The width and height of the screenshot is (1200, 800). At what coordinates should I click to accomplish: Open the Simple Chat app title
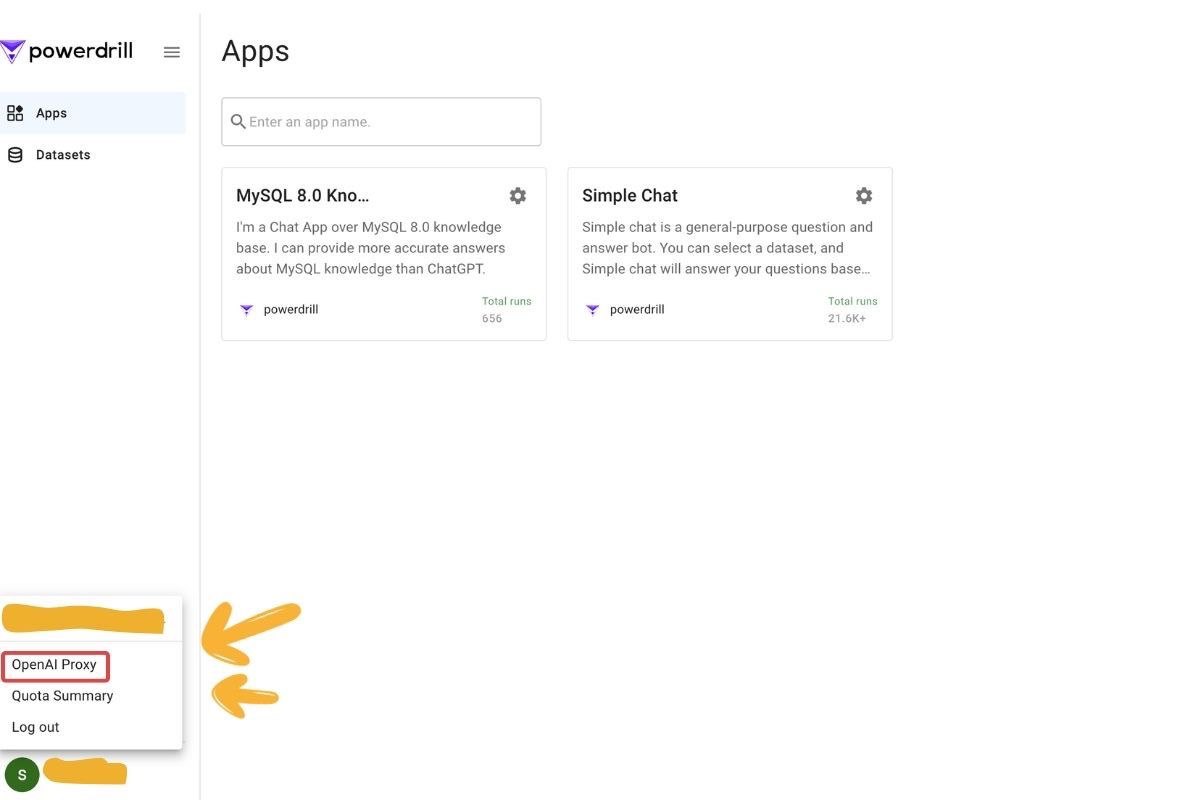(x=630, y=196)
